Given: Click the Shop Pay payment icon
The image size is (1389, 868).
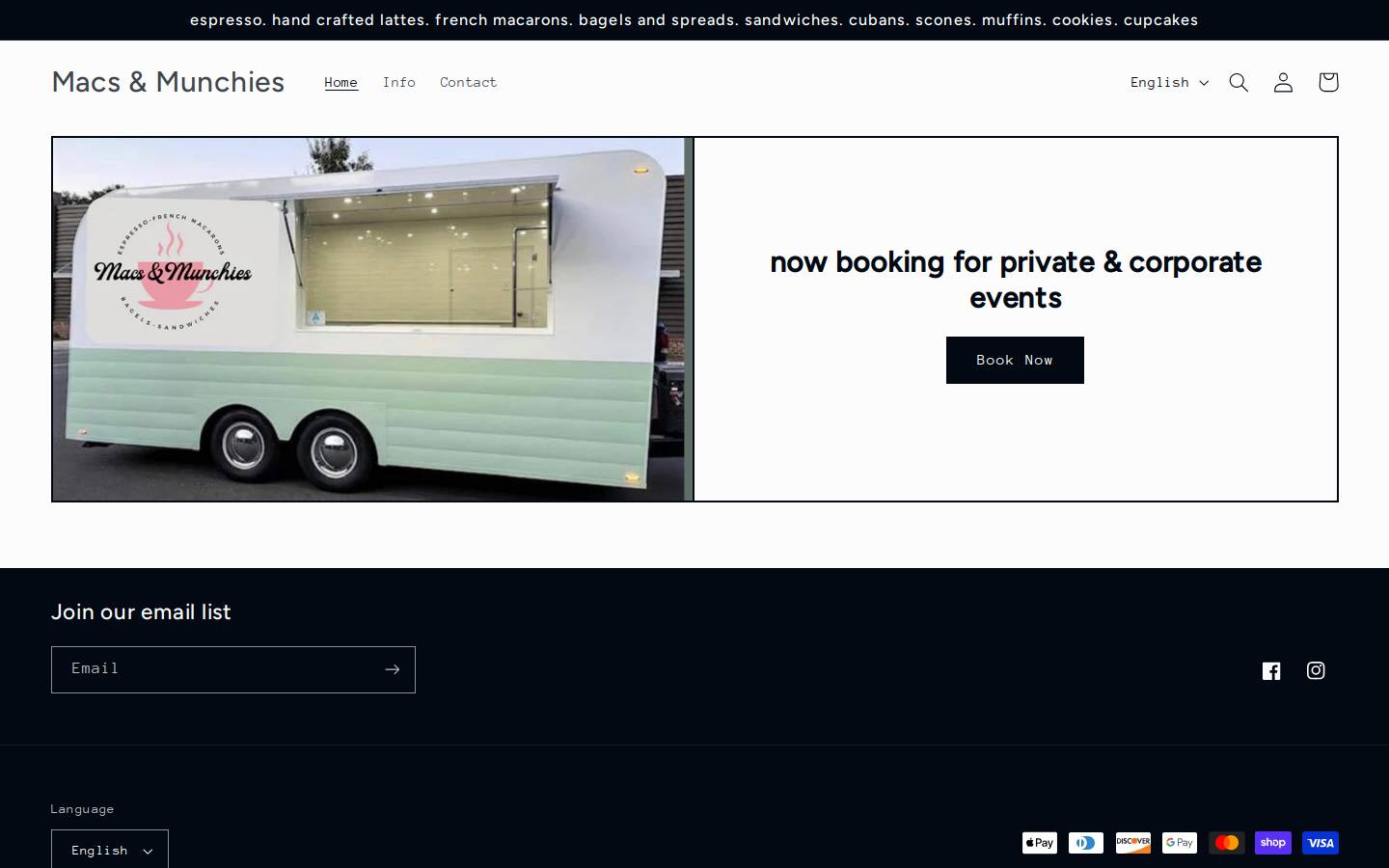Looking at the screenshot, I should point(1273,843).
